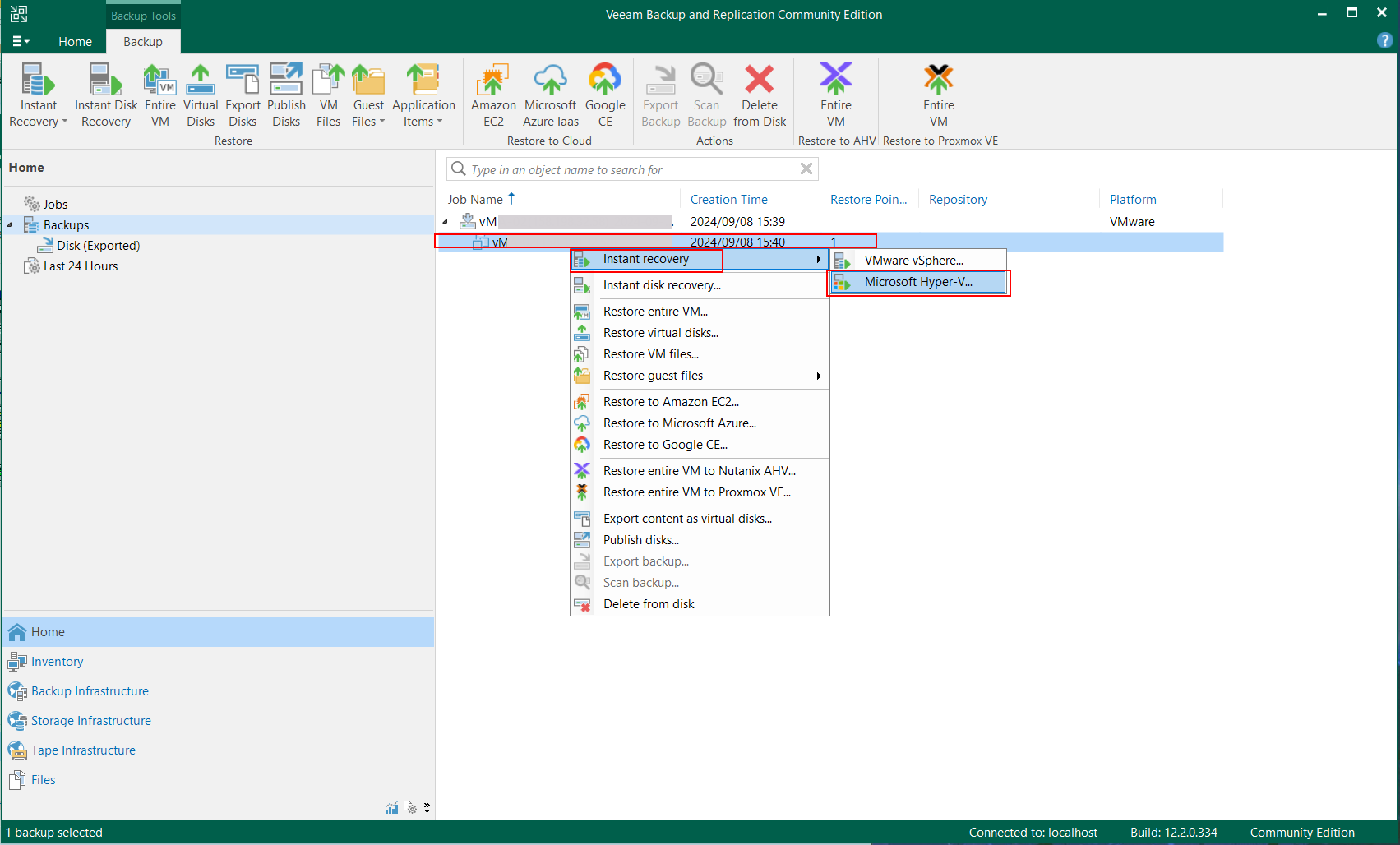Select Restore entire VM to Nutanix AHV

(x=700, y=471)
